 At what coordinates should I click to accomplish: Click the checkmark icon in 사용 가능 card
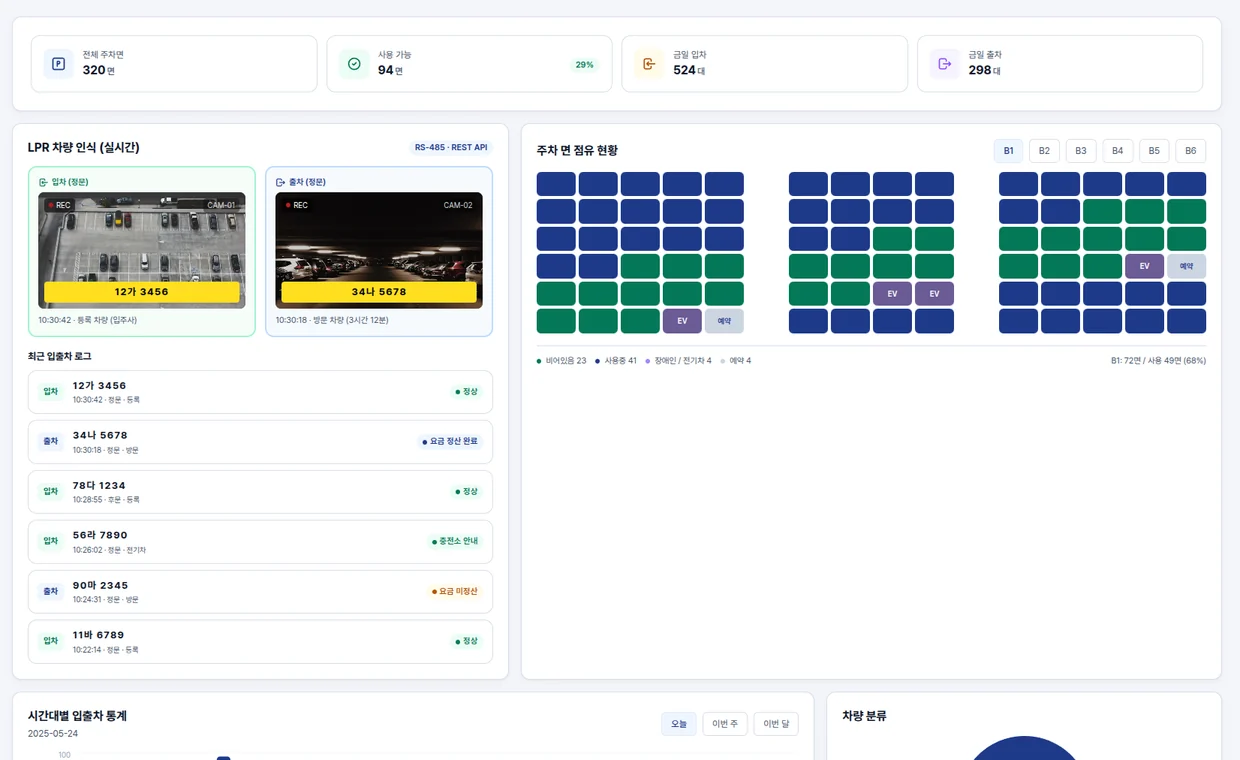click(x=354, y=64)
